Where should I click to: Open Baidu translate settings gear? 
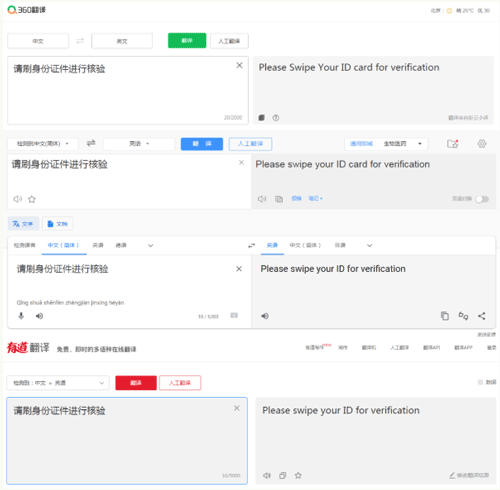(482, 144)
